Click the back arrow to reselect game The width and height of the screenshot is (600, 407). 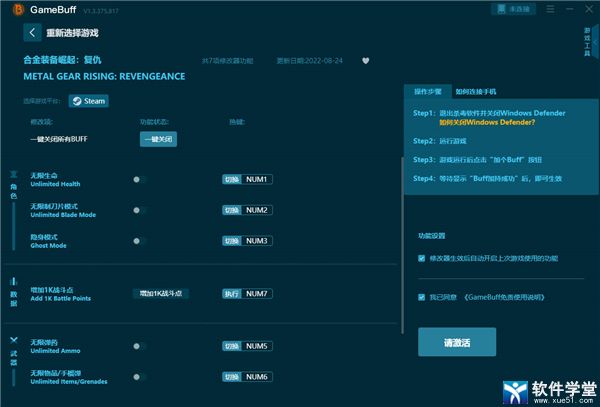click(x=32, y=33)
